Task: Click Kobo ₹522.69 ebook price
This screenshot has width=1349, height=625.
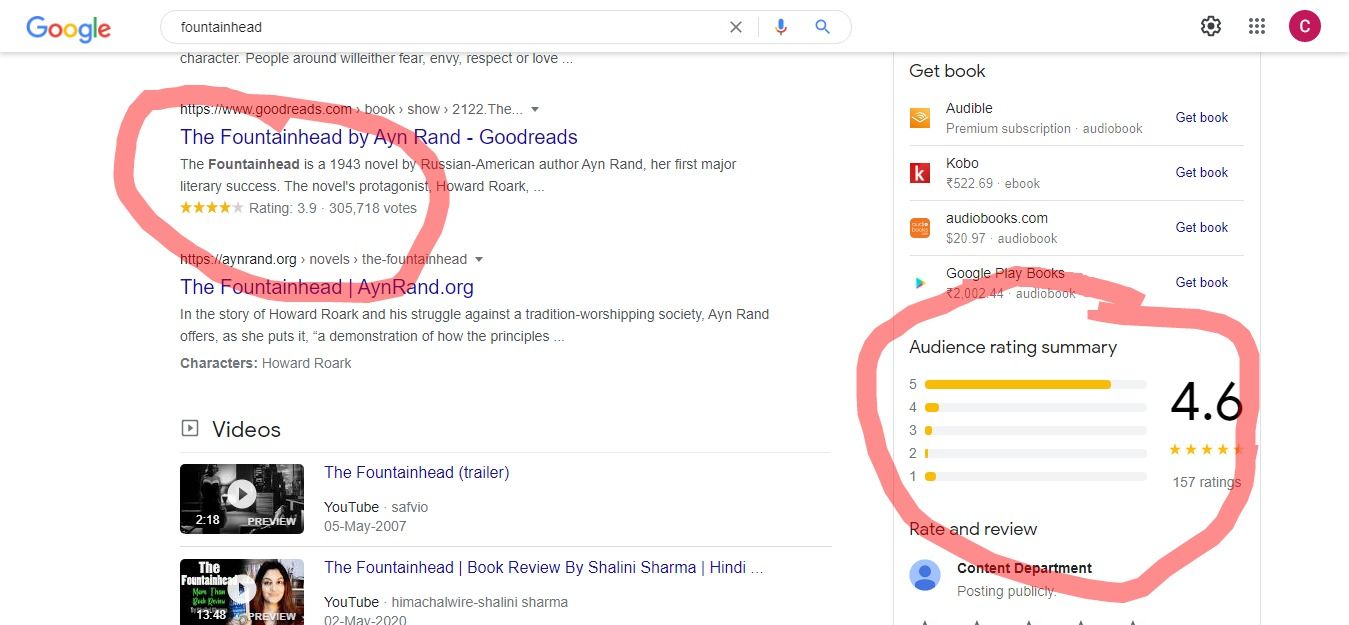Action: click(993, 183)
